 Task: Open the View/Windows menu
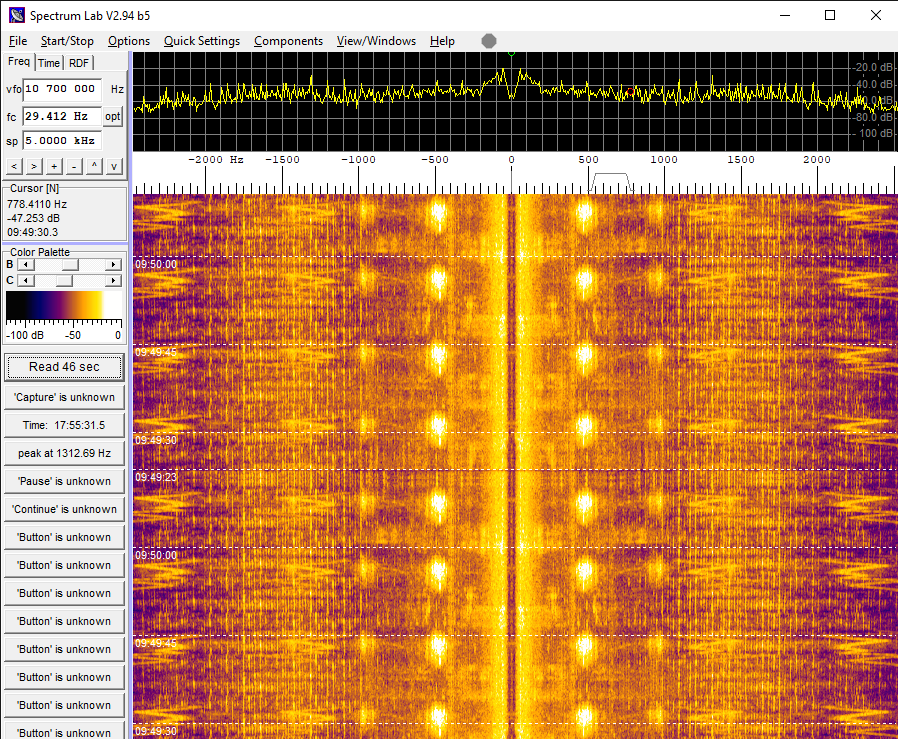pos(376,41)
